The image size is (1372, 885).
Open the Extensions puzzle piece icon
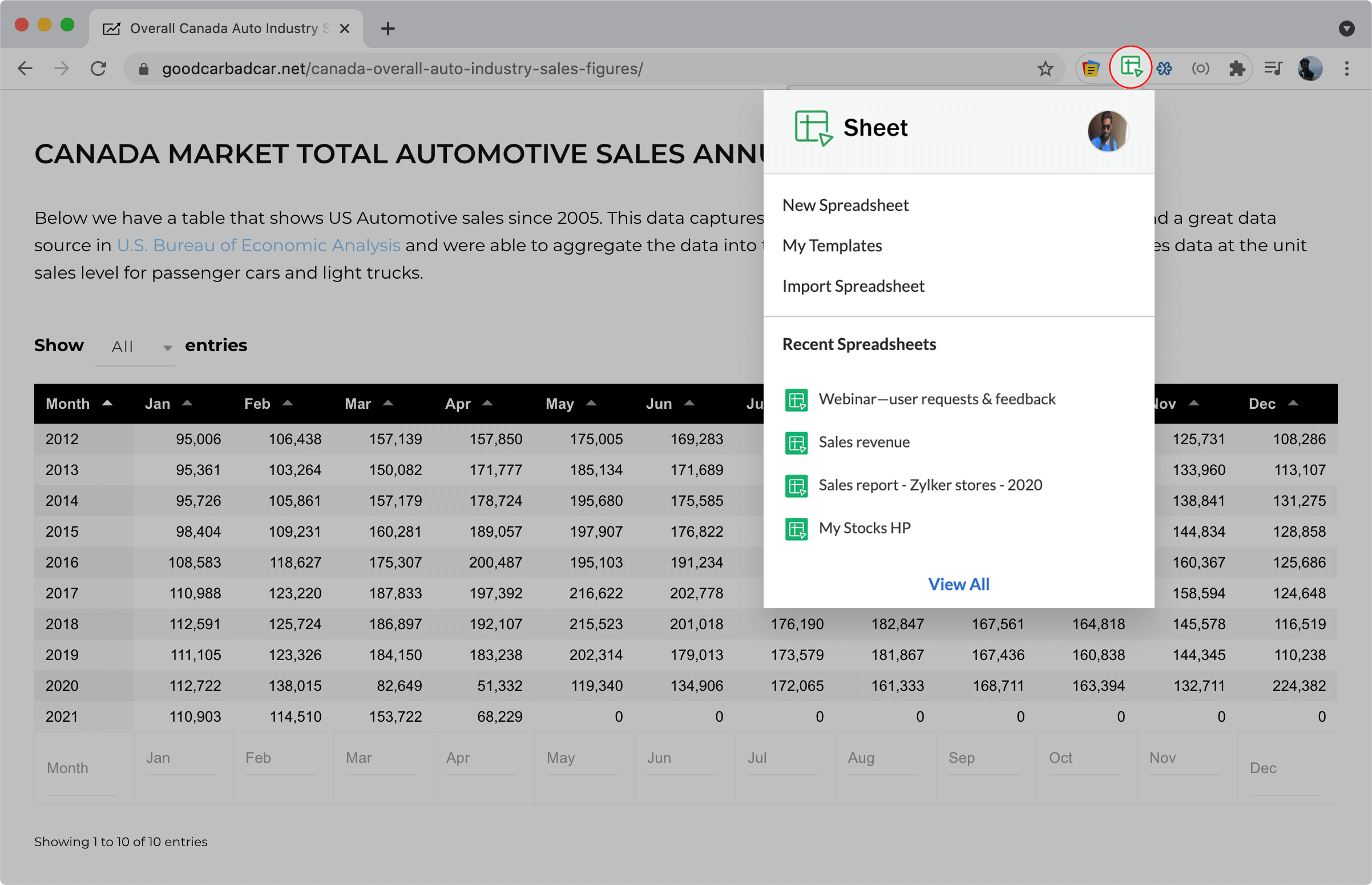(x=1237, y=69)
